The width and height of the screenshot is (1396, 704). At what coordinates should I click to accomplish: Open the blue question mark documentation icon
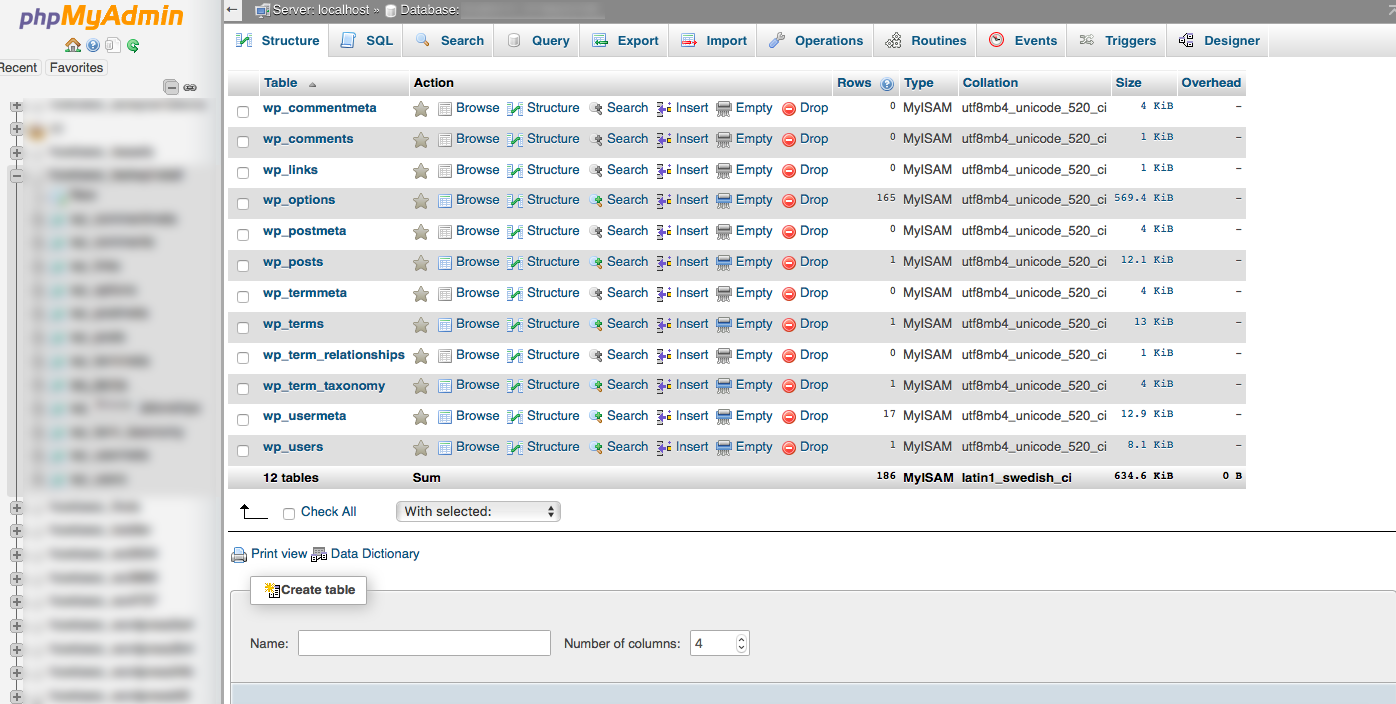(x=93, y=45)
